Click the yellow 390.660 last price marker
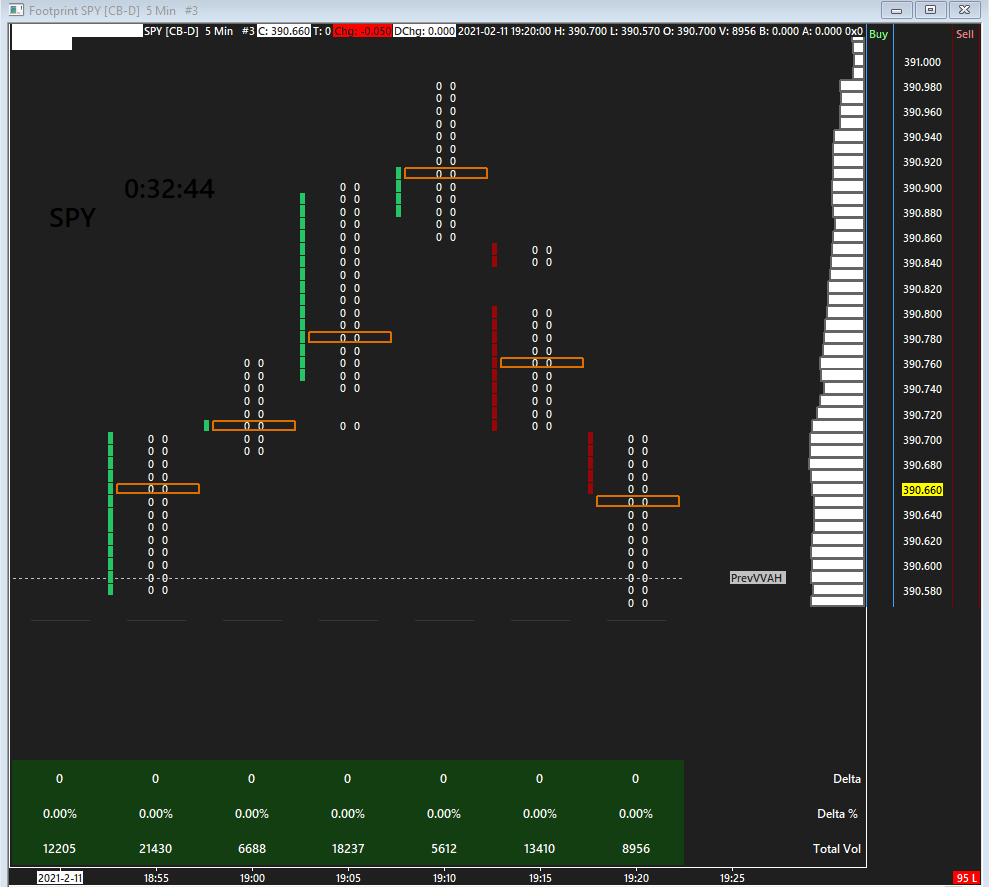This screenshot has height=887, width=990. [x=922, y=490]
